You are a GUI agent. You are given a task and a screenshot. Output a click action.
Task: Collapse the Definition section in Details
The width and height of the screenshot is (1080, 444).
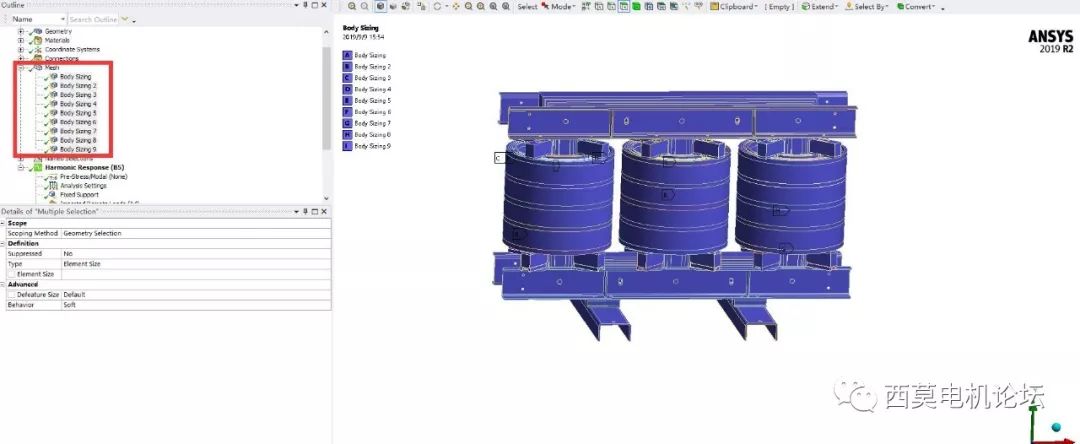[x=3, y=244]
